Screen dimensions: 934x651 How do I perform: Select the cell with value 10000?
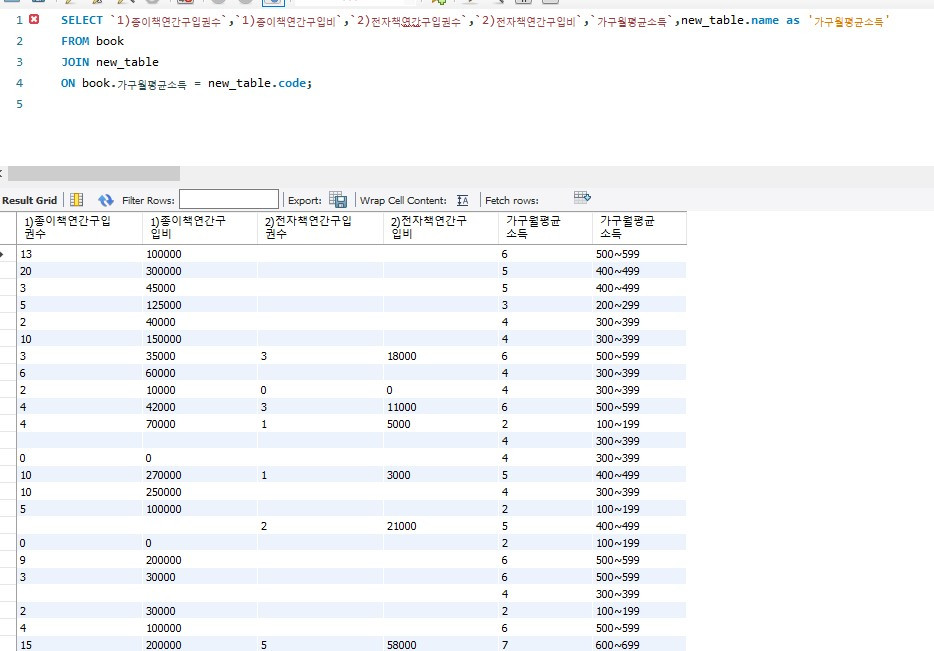200,390
